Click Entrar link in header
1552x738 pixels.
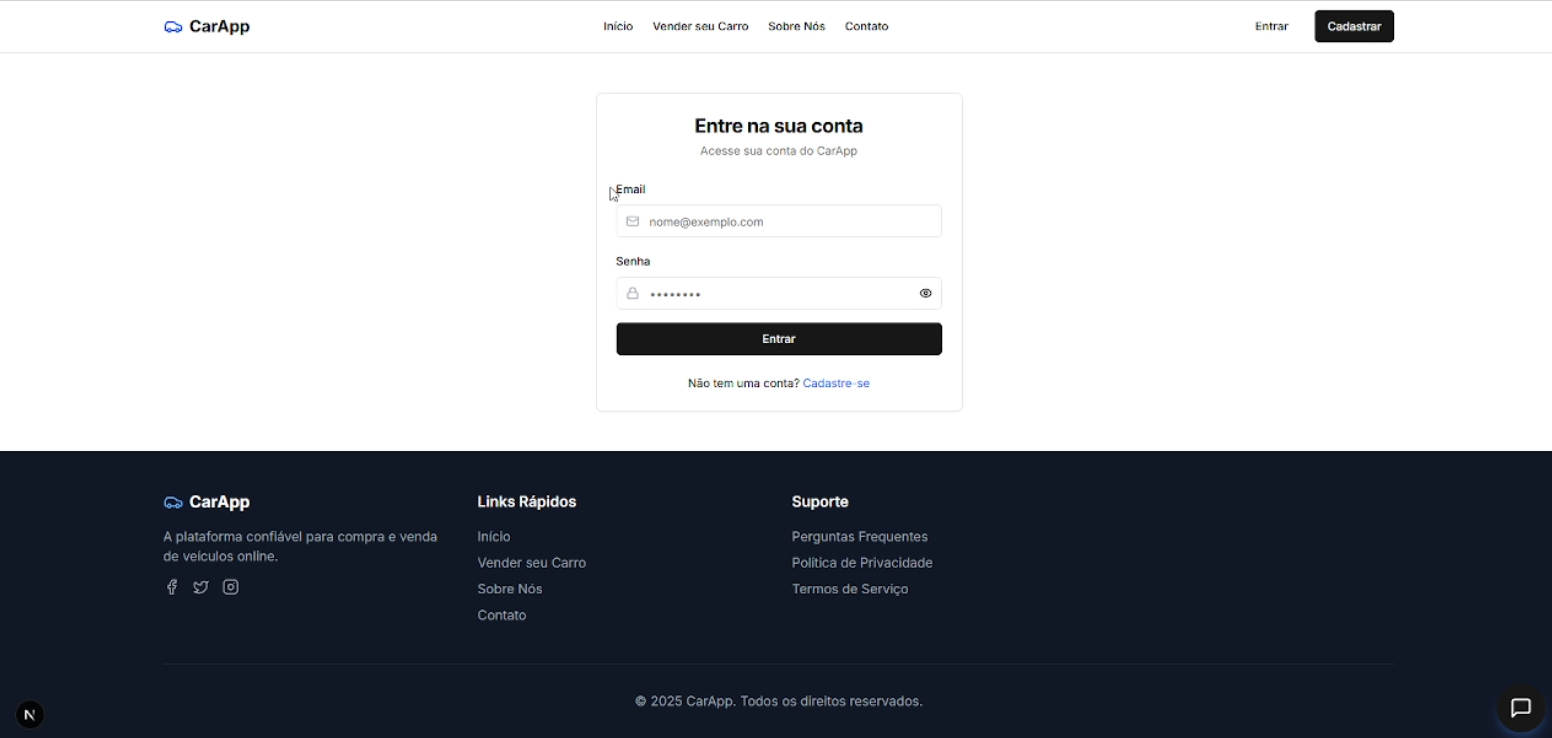click(1271, 27)
